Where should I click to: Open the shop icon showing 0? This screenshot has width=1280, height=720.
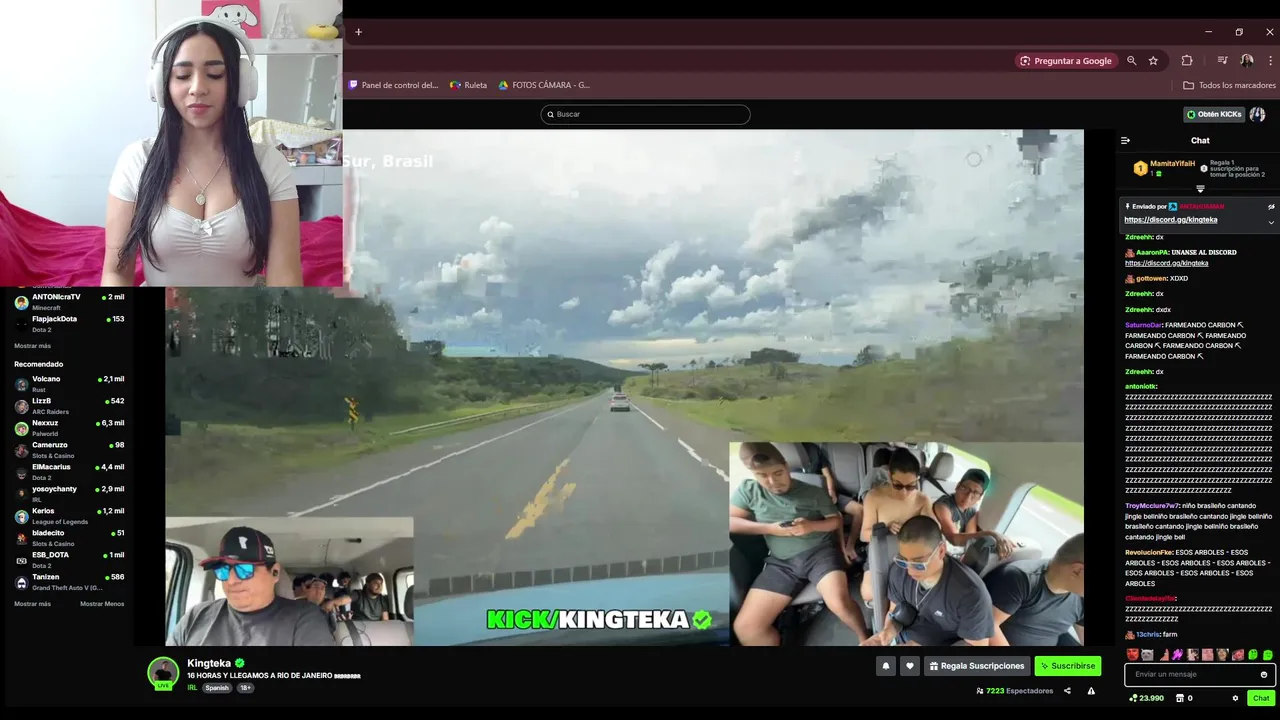click(1184, 698)
